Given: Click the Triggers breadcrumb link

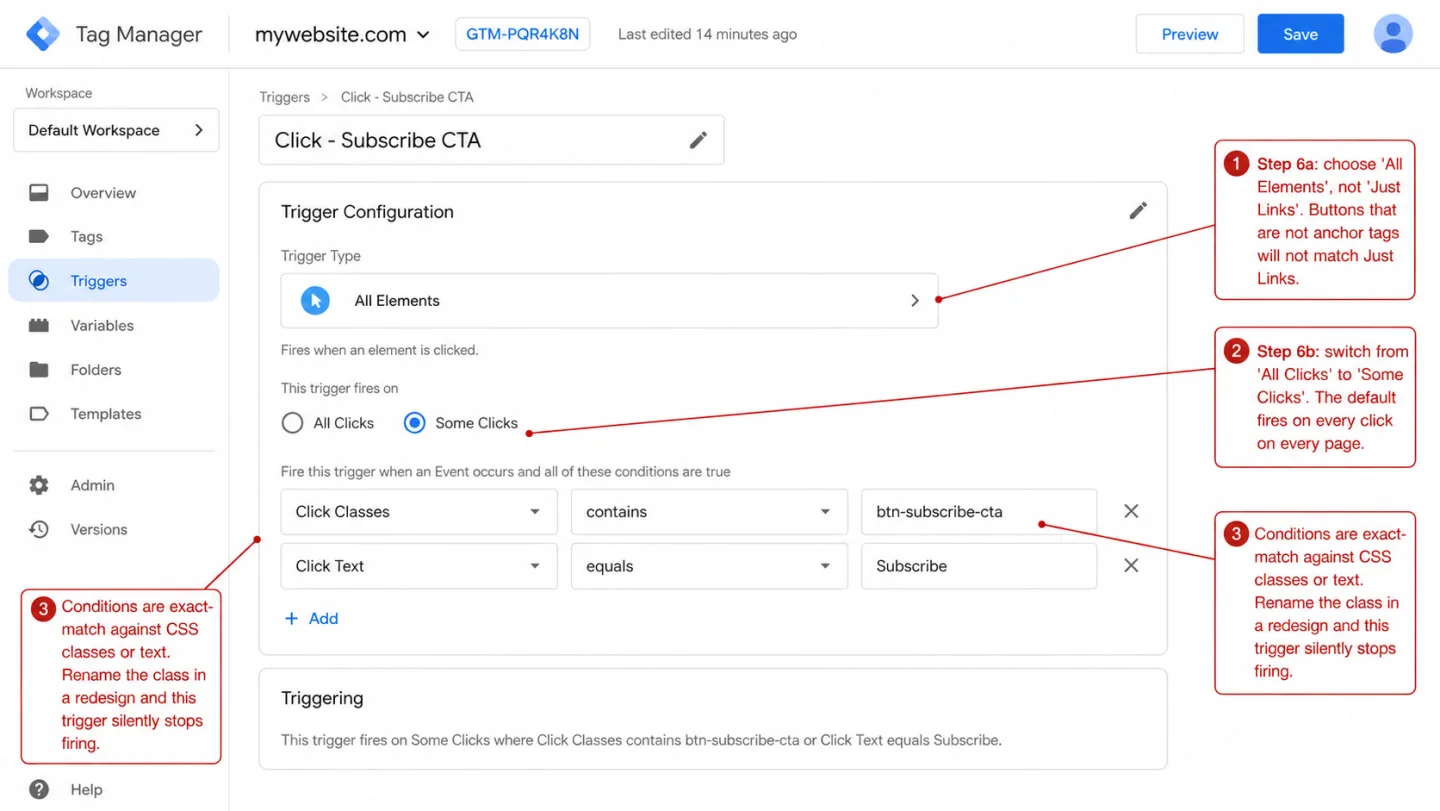Looking at the screenshot, I should (x=284, y=97).
